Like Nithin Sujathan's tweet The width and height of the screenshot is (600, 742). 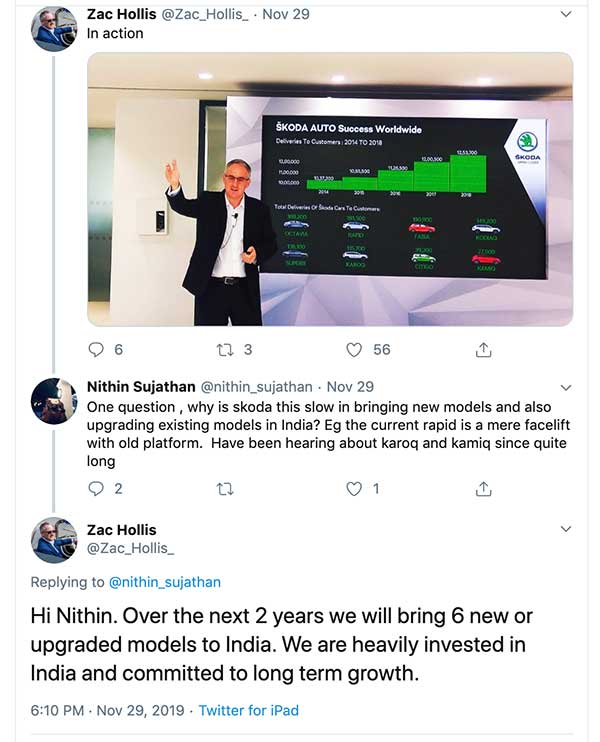pos(354,488)
